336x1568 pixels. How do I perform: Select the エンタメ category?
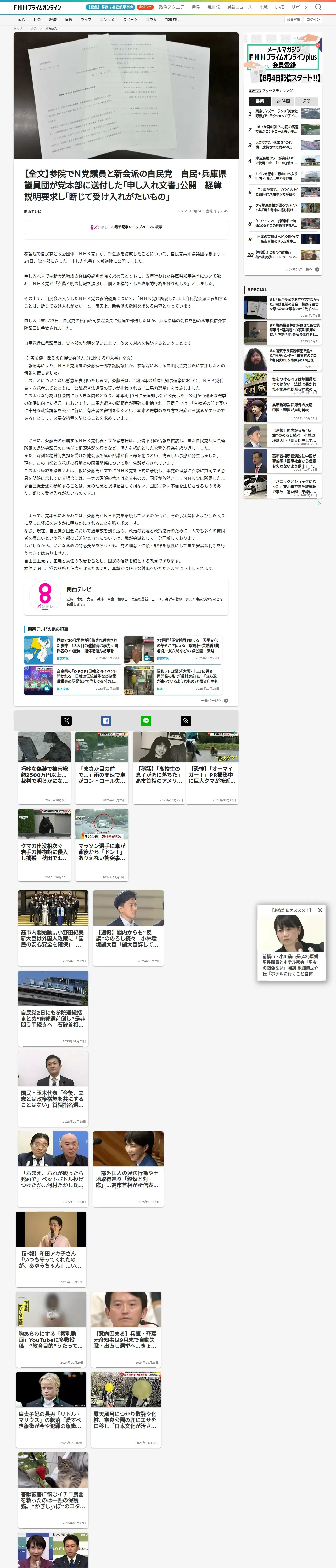[x=107, y=20]
